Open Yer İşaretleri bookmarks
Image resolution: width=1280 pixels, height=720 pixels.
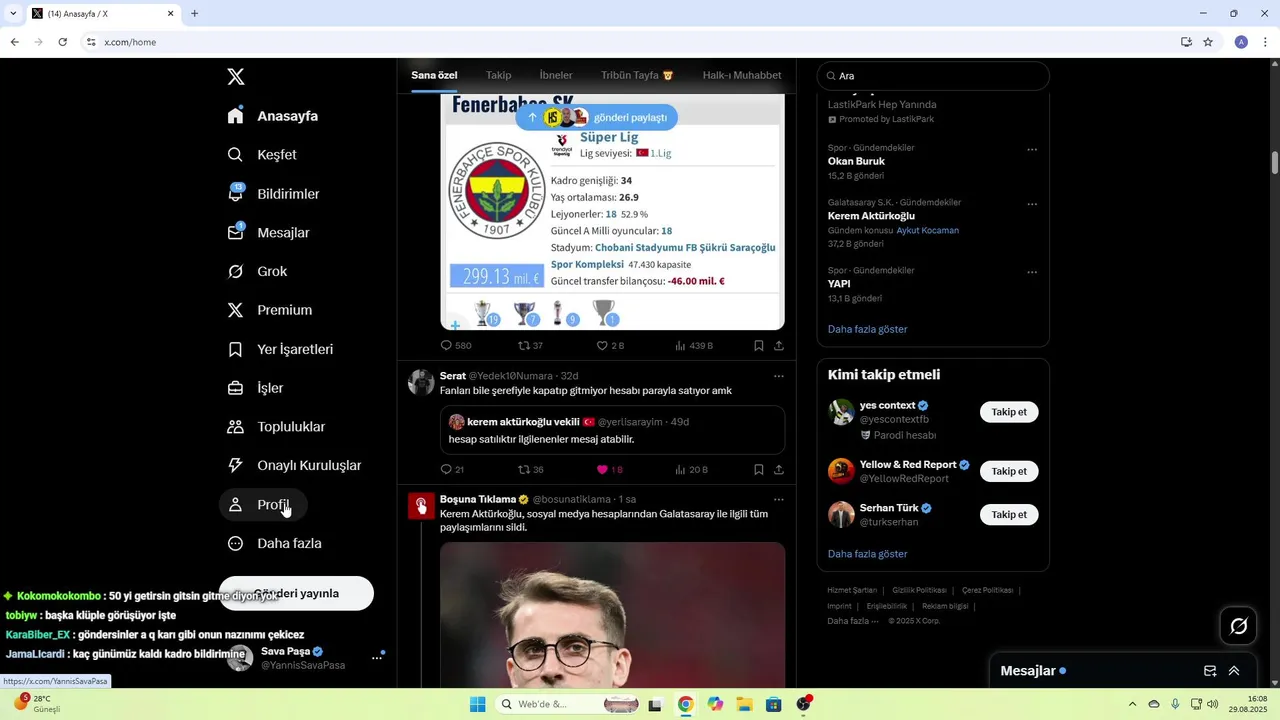[281, 349]
